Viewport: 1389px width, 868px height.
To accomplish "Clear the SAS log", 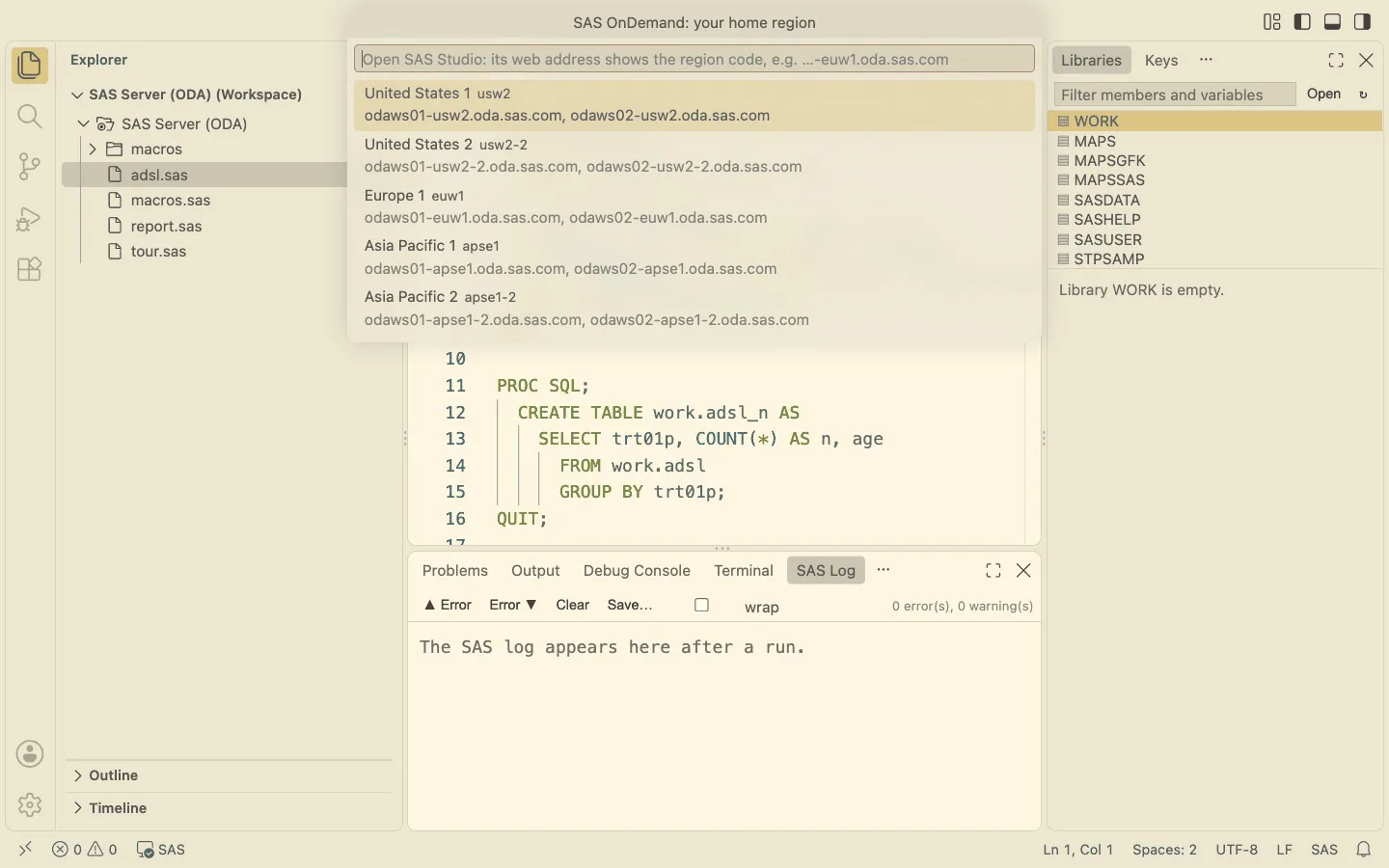I will click(573, 606).
